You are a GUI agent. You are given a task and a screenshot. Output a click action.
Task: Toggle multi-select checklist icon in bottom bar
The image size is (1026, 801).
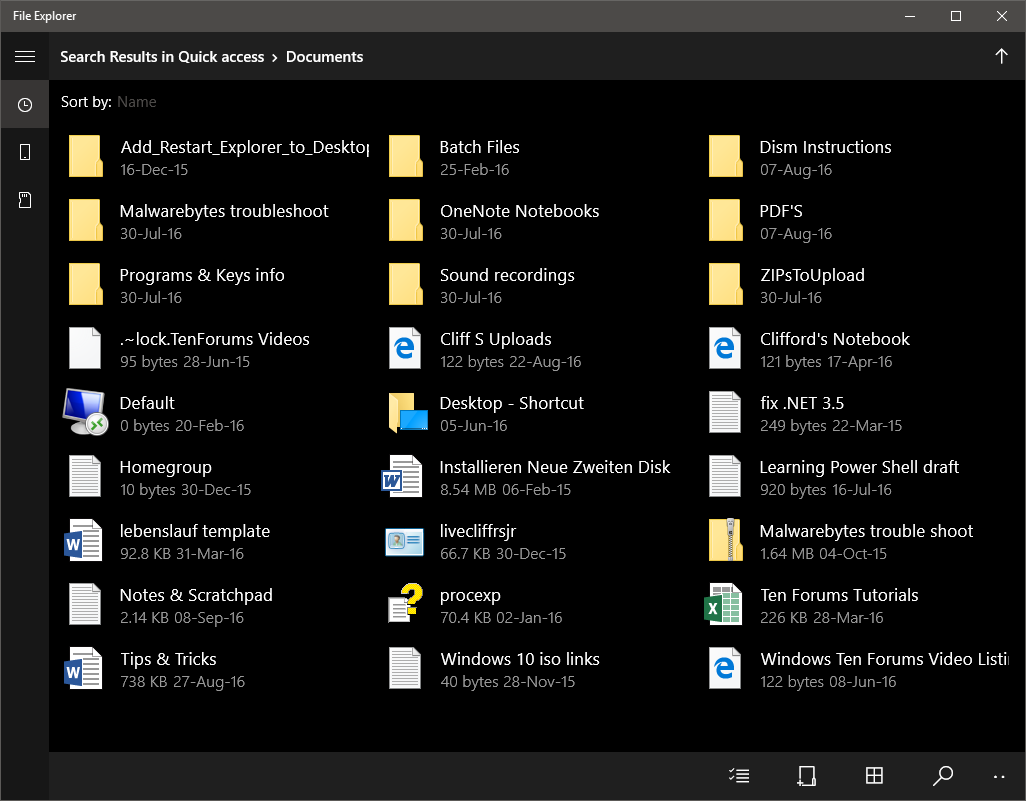(x=739, y=776)
